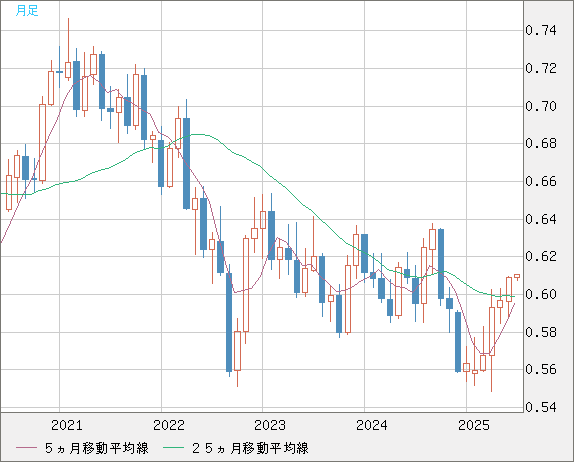This screenshot has width=574, height=462.
Task: Click the 0.60 price axis label
Action: tap(541, 294)
